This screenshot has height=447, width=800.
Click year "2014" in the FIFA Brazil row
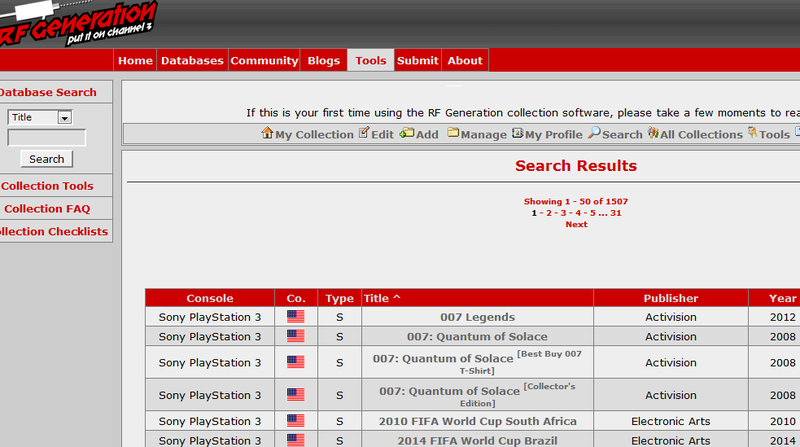point(783,440)
